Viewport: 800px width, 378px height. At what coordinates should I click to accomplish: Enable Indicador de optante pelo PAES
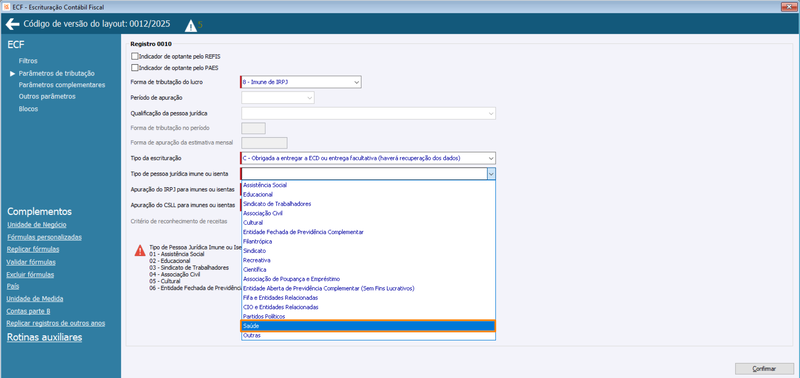[135, 67]
